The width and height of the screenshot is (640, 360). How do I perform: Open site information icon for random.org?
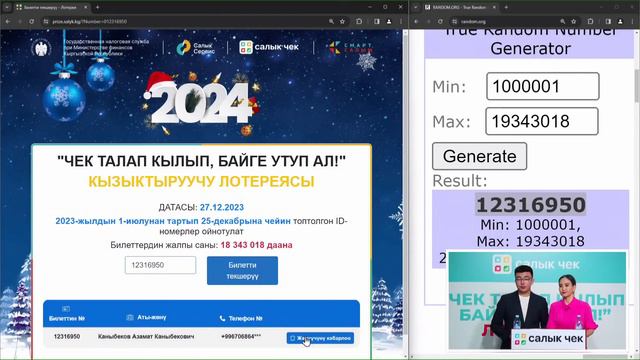[x=454, y=21]
